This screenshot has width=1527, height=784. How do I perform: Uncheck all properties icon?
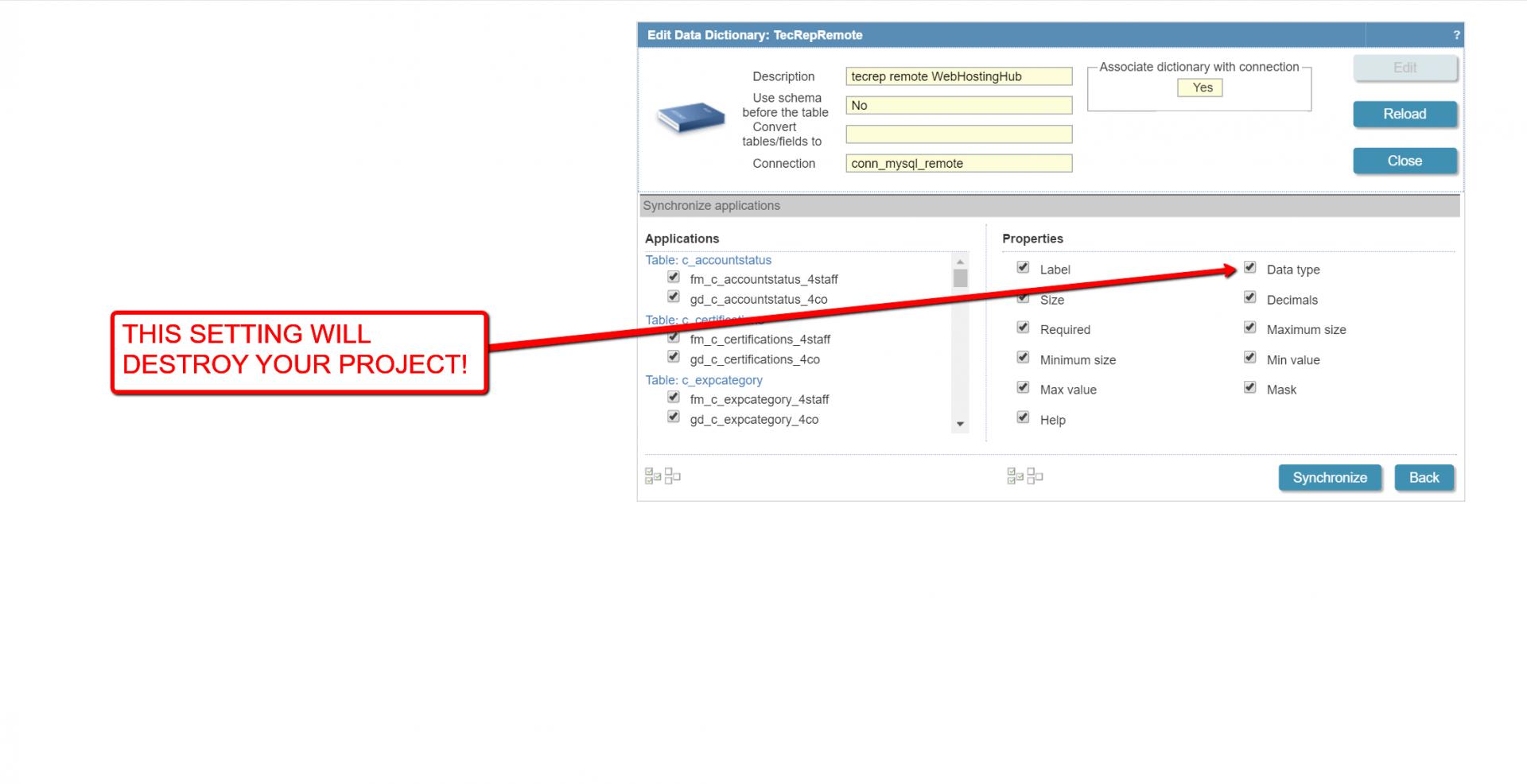coord(1035,476)
